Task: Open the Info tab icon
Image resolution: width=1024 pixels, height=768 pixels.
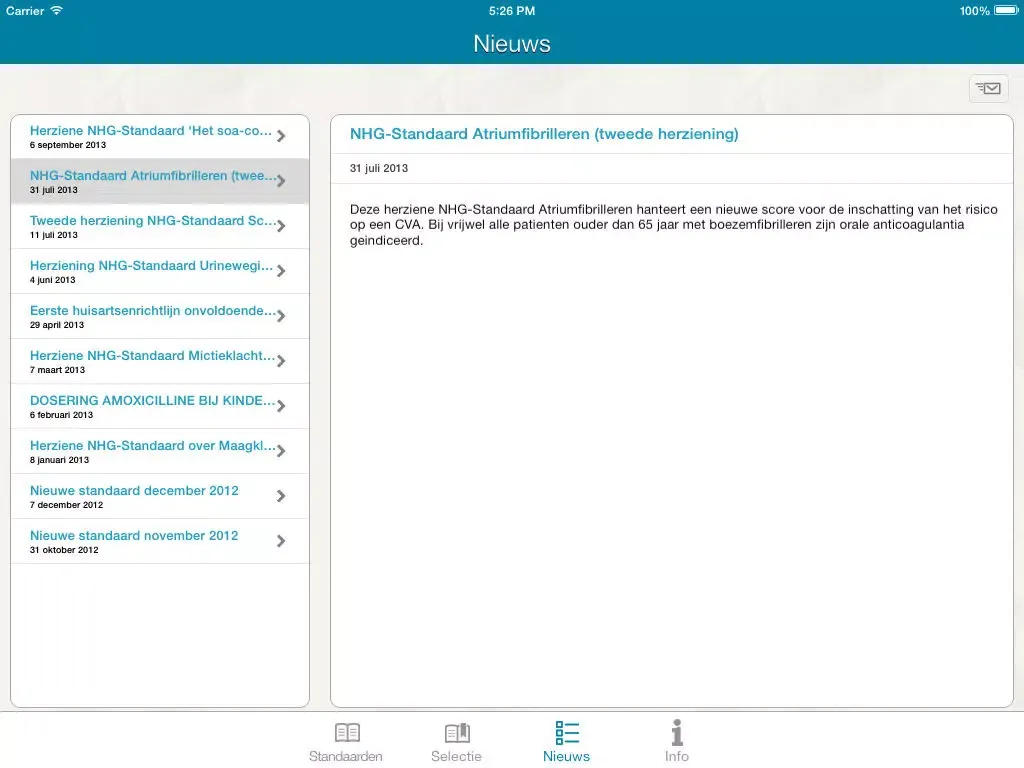Action: point(677,733)
